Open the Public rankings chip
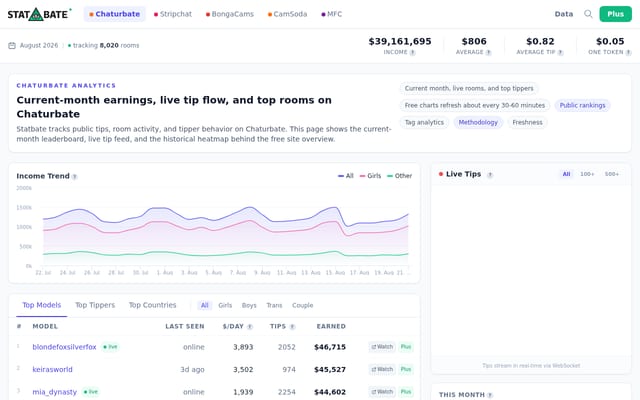The height and width of the screenshot is (400, 640). [x=582, y=105]
